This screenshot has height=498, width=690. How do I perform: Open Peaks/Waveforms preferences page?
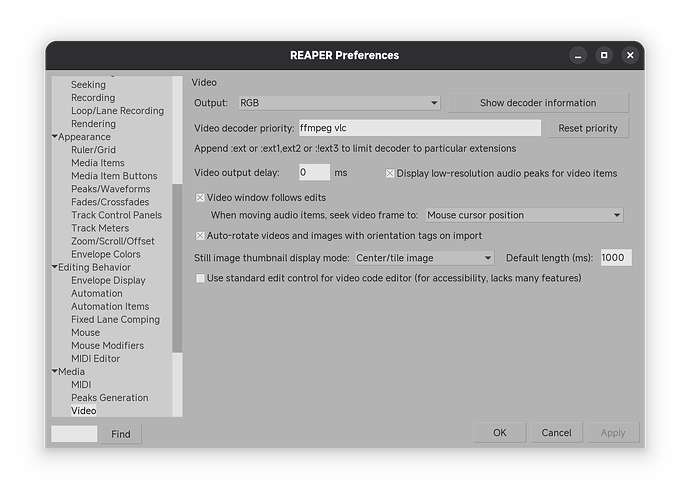point(110,189)
